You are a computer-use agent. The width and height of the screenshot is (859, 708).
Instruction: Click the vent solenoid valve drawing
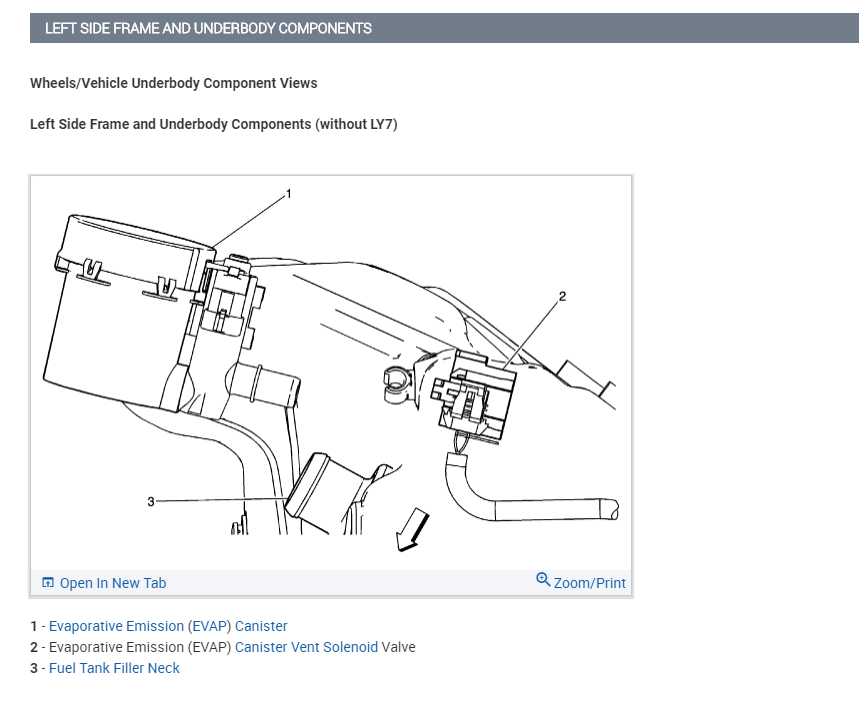473,396
